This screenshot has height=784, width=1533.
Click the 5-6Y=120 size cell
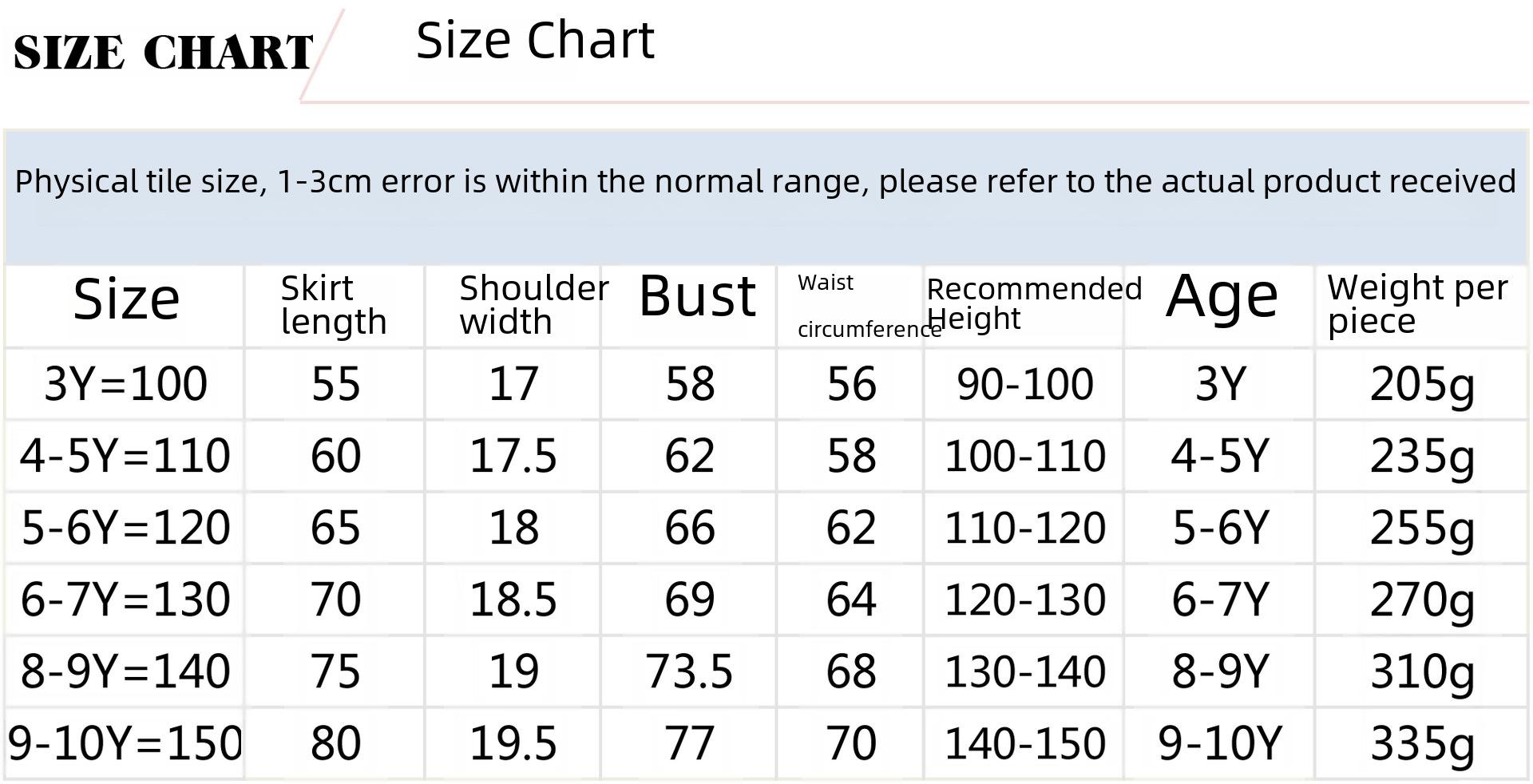point(125,528)
